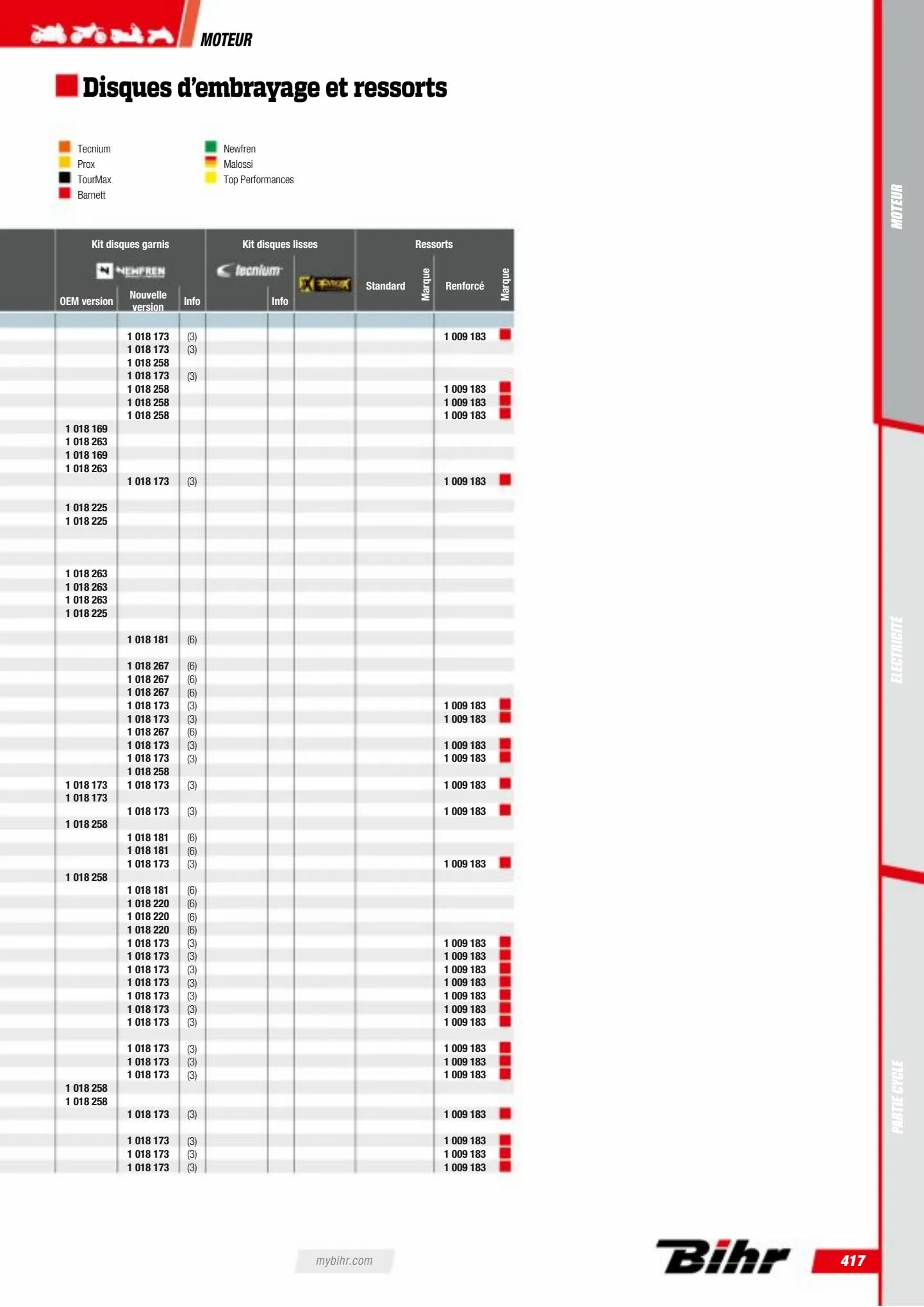Click the Ressorts column header
The height and width of the screenshot is (1307, 924).
(434, 244)
